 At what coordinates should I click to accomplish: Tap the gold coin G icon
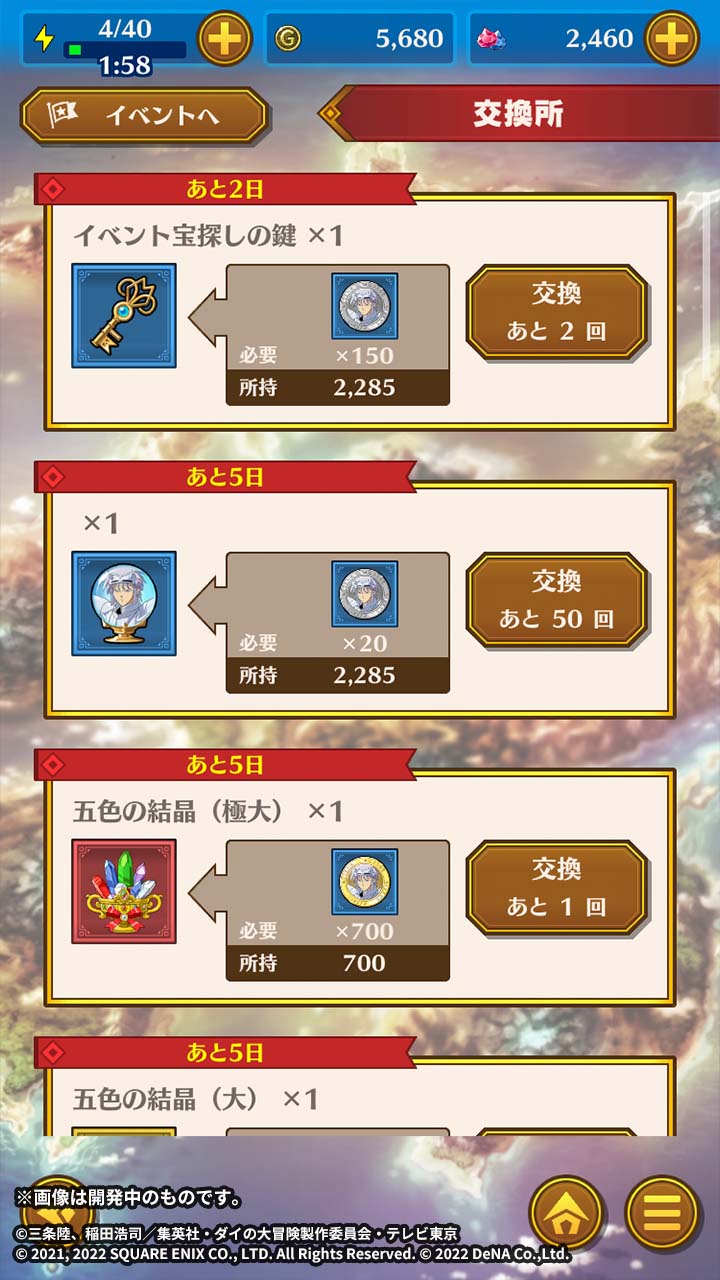[x=287, y=39]
